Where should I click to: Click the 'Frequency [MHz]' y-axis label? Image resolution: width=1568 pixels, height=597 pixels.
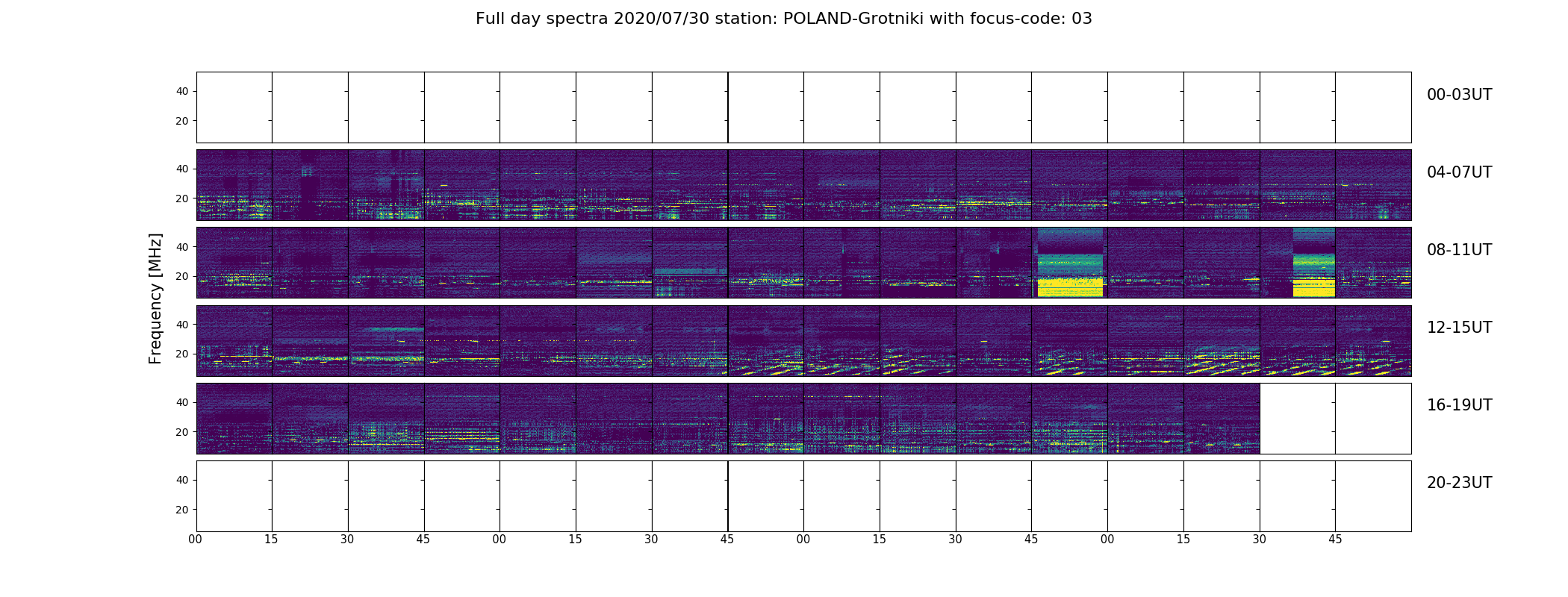click(x=155, y=298)
